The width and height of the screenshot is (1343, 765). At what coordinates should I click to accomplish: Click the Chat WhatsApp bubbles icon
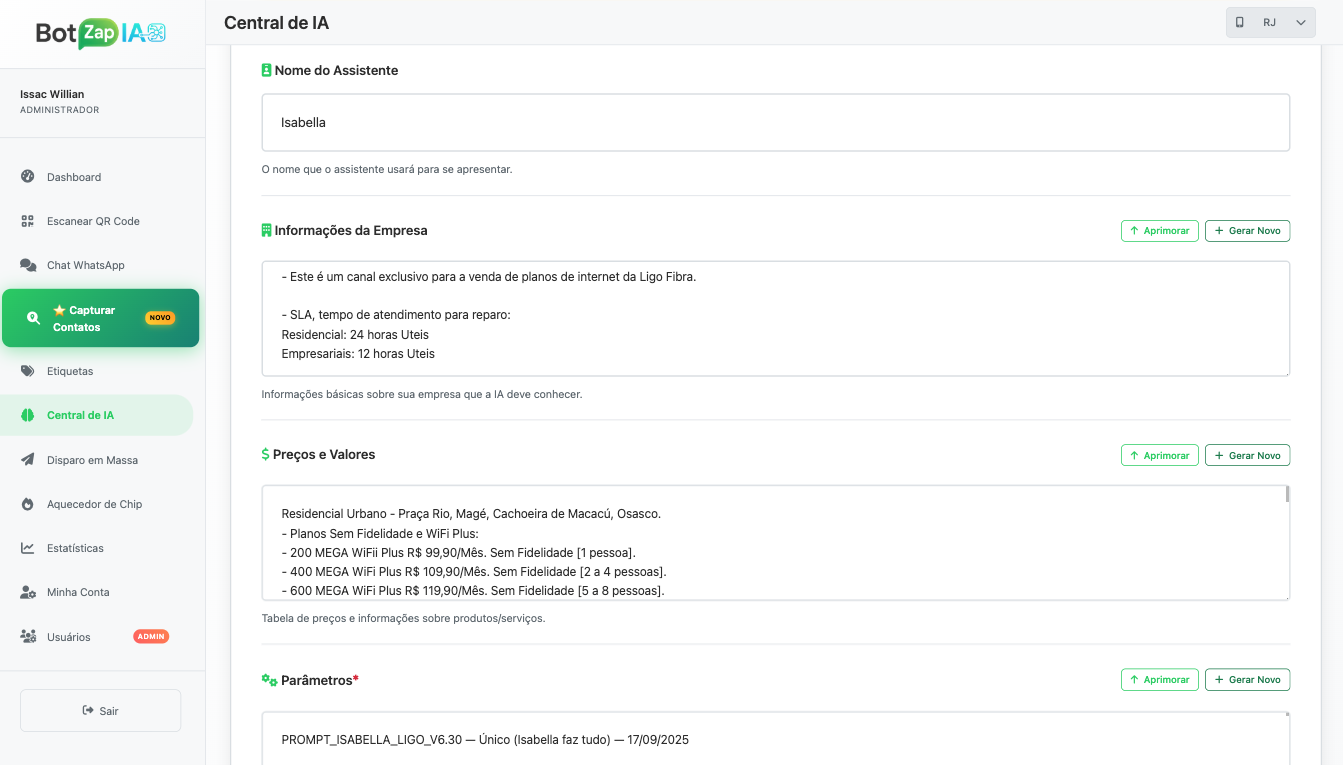28,265
